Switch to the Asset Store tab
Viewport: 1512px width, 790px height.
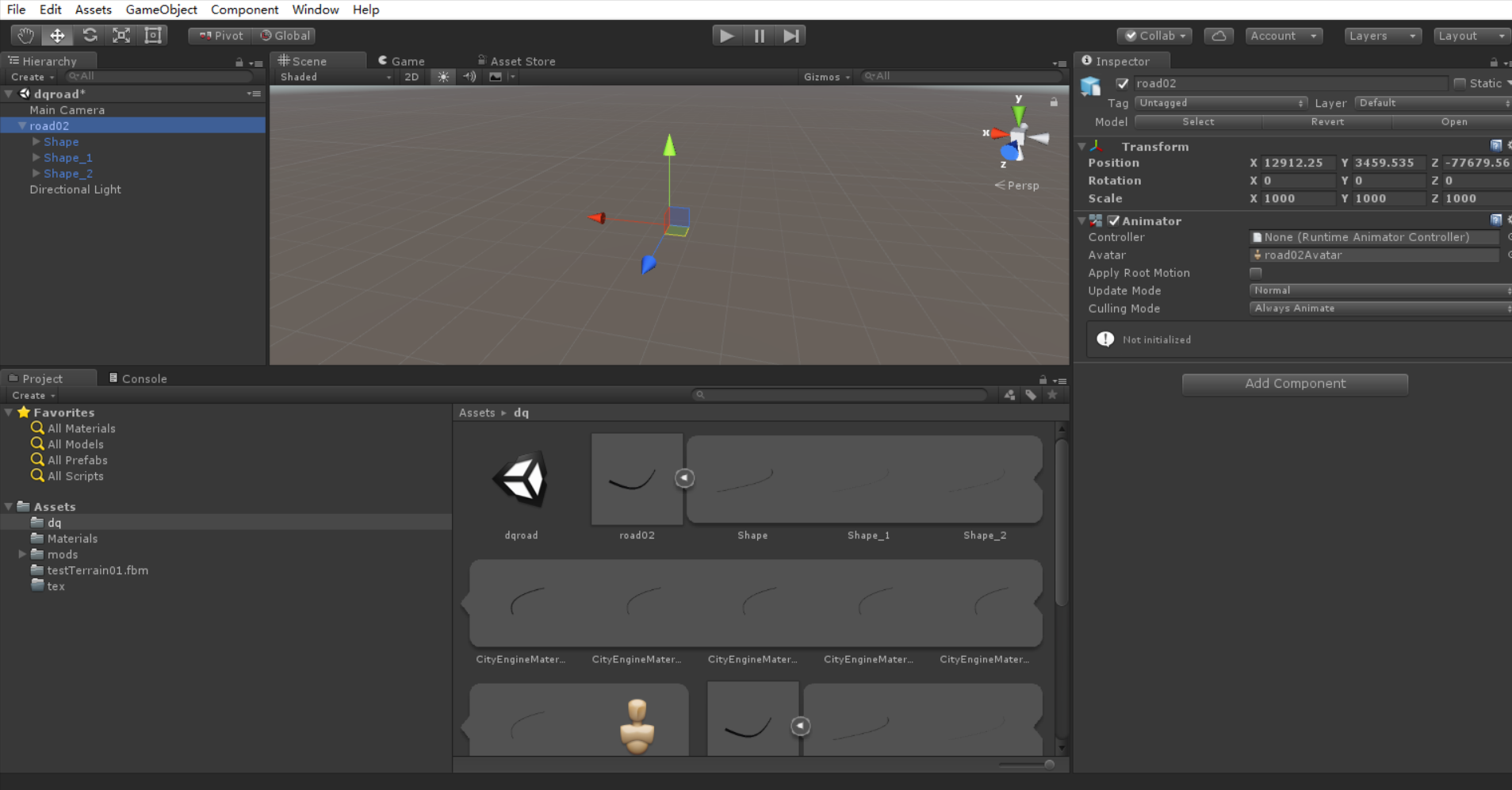pyautogui.click(x=516, y=61)
